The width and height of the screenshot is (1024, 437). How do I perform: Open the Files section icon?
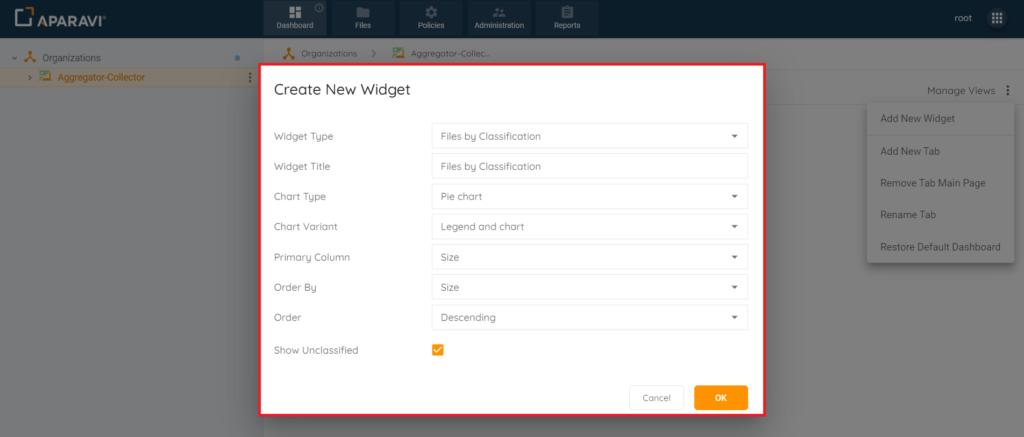(363, 13)
